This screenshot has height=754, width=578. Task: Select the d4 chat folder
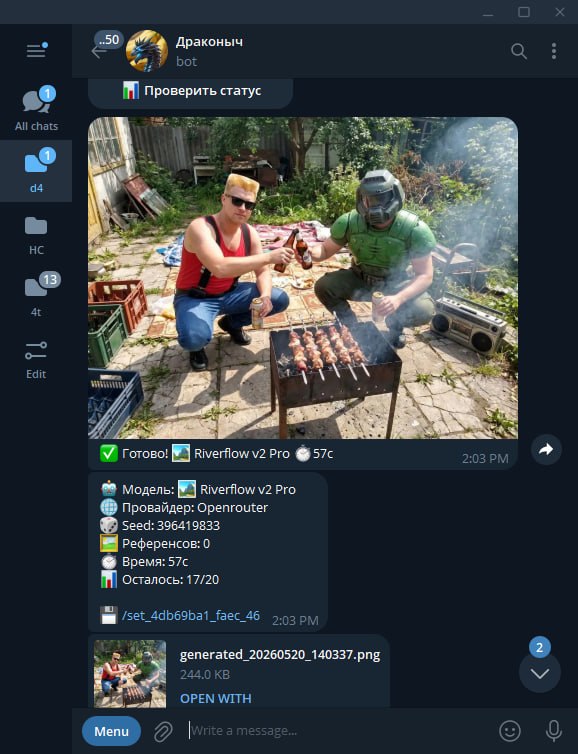36,171
